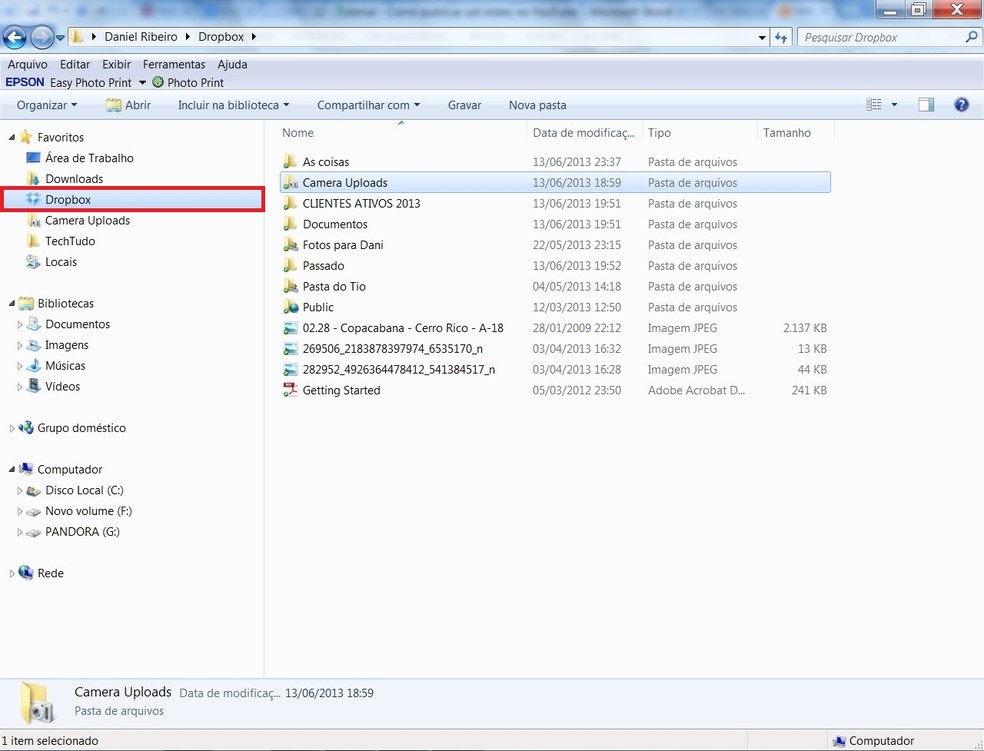Click the Forward navigation arrow
This screenshot has height=751, width=984.
point(42,38)
